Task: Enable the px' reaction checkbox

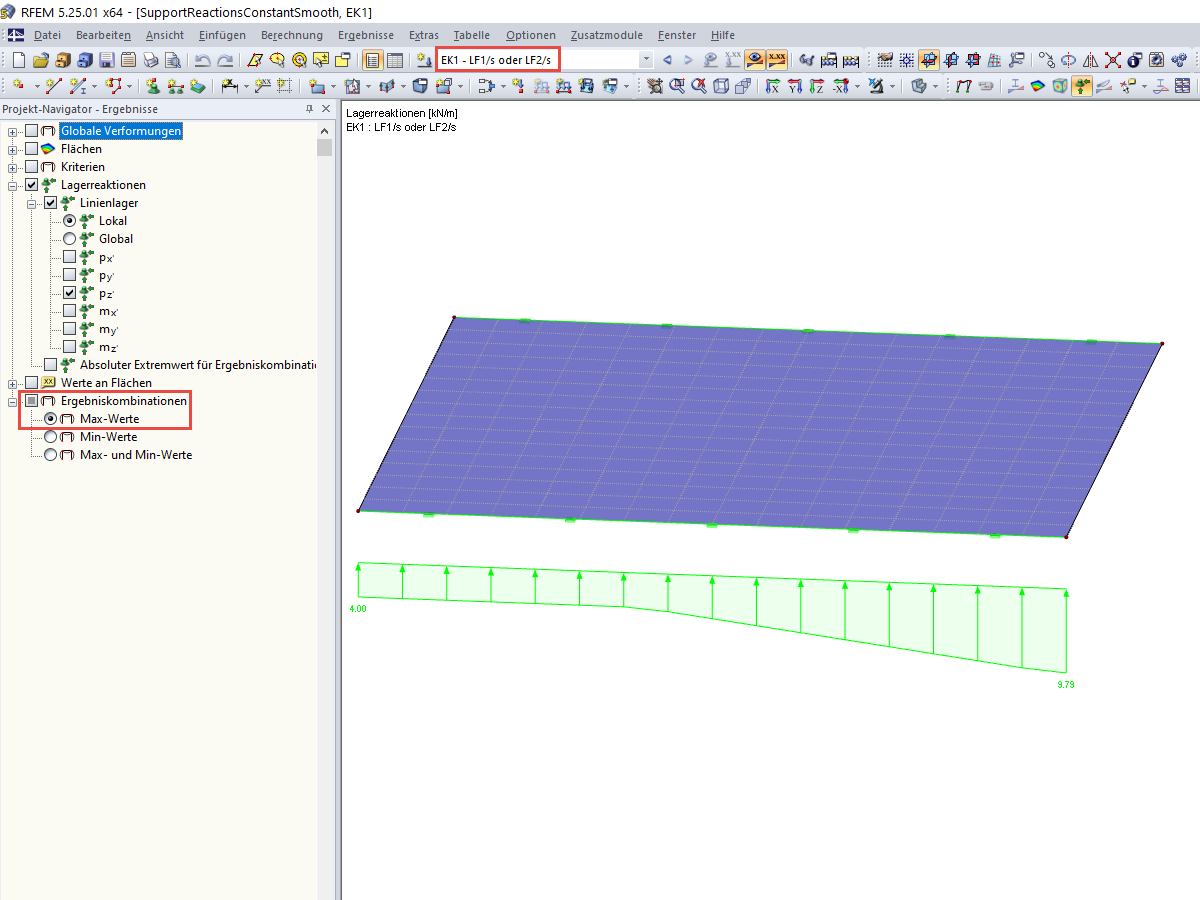Action: pos(70,257)
